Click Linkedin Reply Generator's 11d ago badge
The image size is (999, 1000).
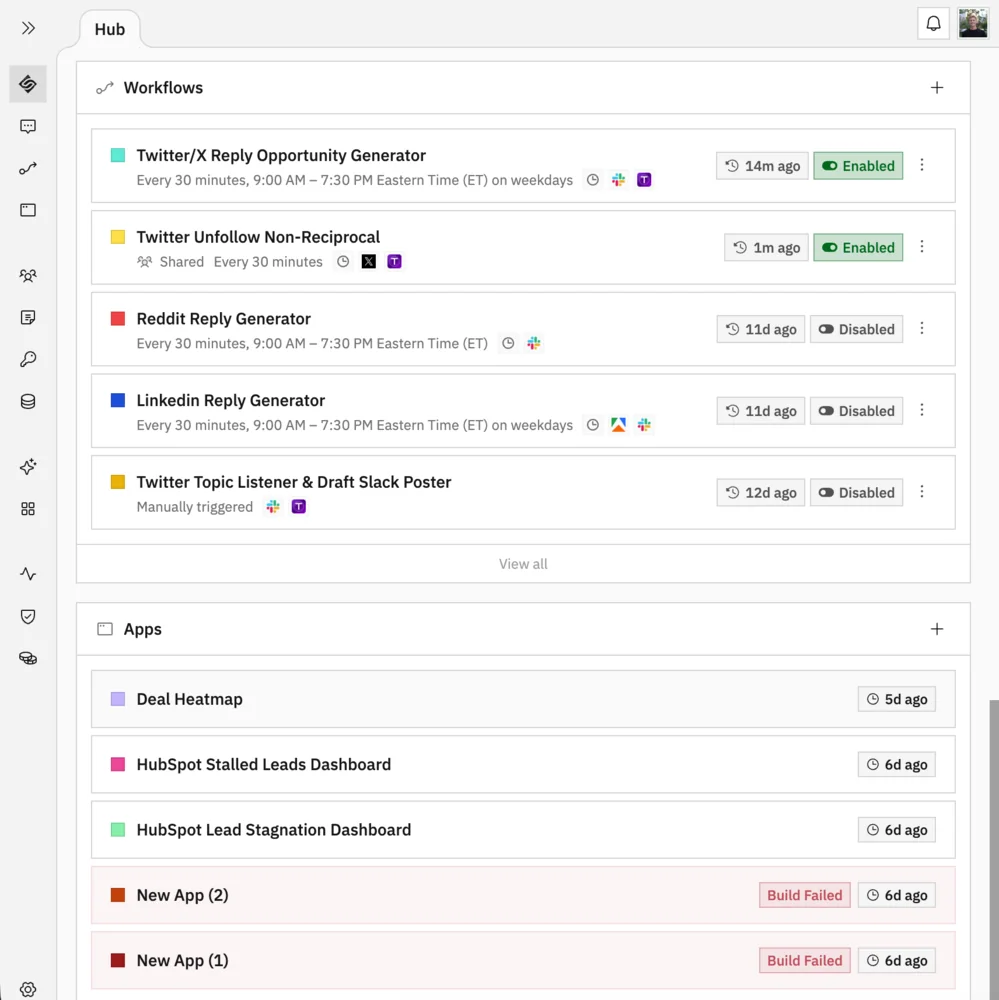760,411
